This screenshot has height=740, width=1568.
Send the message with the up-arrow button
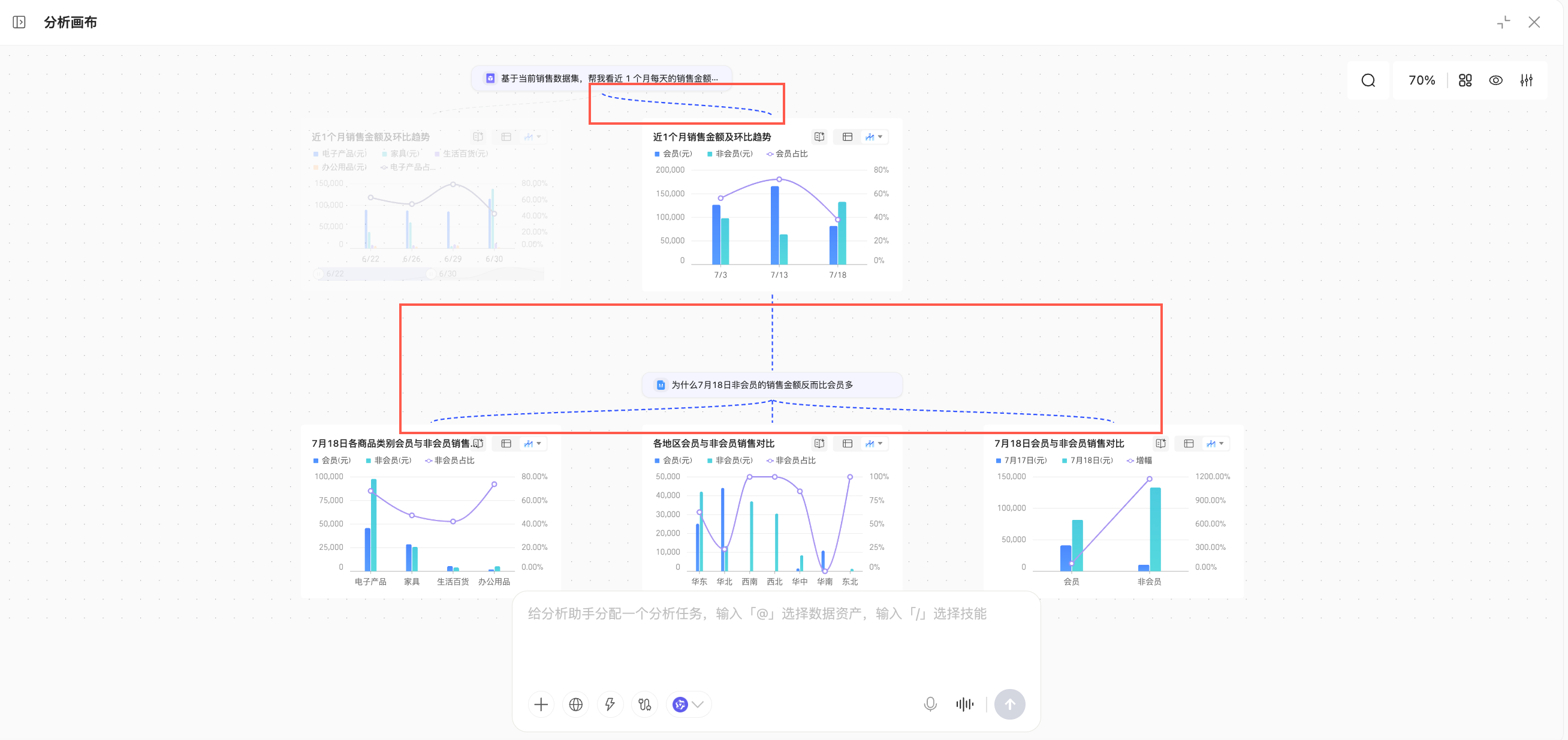pos(1009,705)
